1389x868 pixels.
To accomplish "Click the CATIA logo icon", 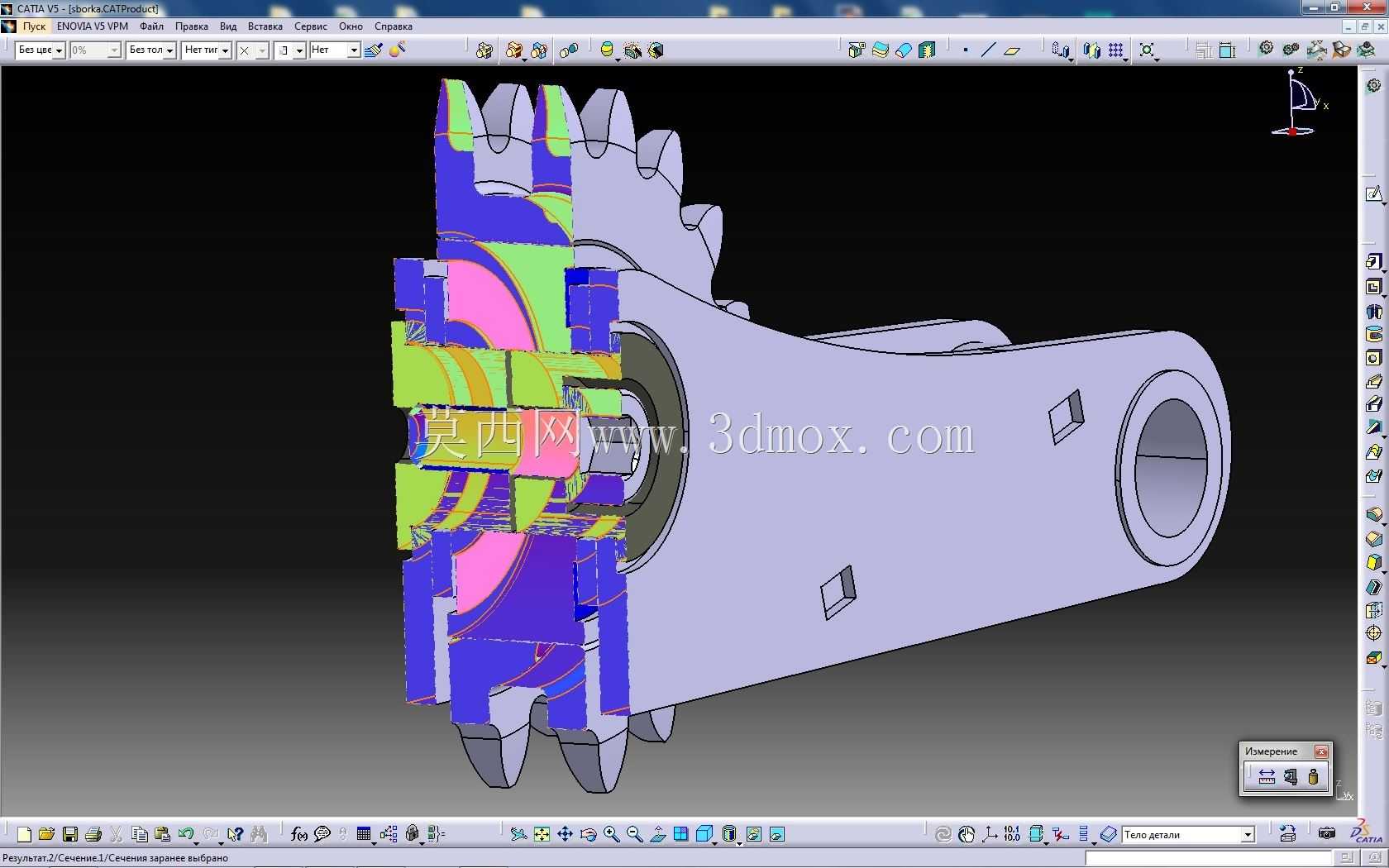I will [1366, 832].
